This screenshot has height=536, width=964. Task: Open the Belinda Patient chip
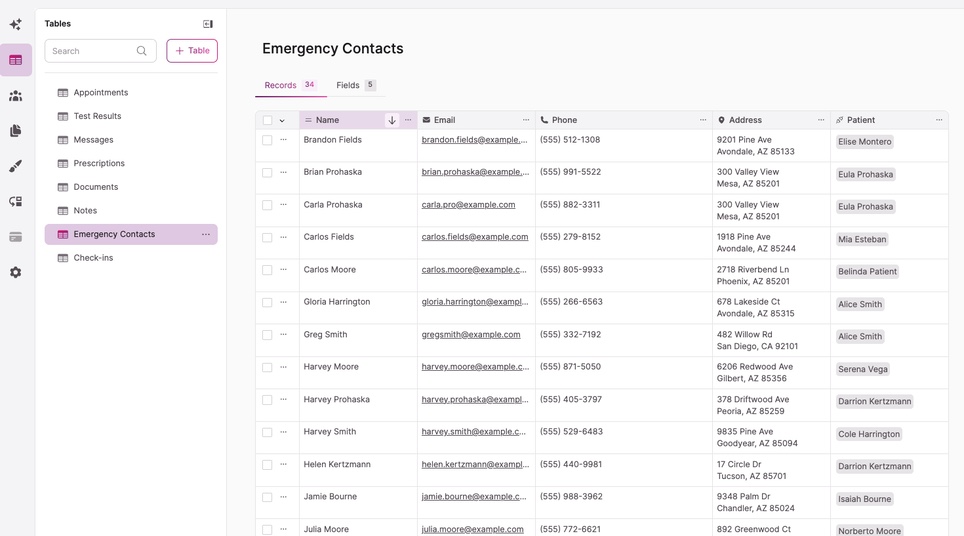point(867,272)
